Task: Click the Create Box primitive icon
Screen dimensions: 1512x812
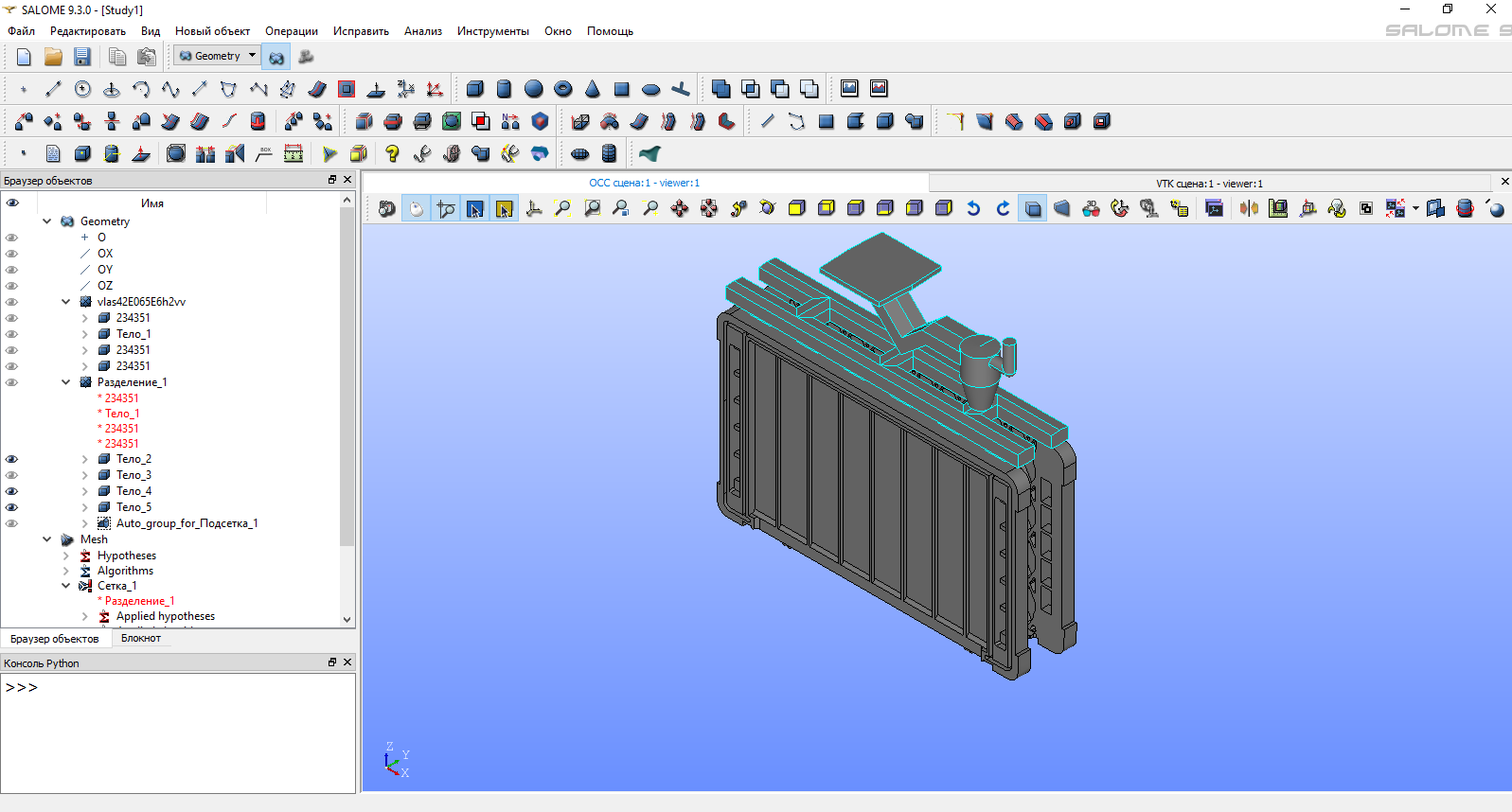Action: pos(475,89)
